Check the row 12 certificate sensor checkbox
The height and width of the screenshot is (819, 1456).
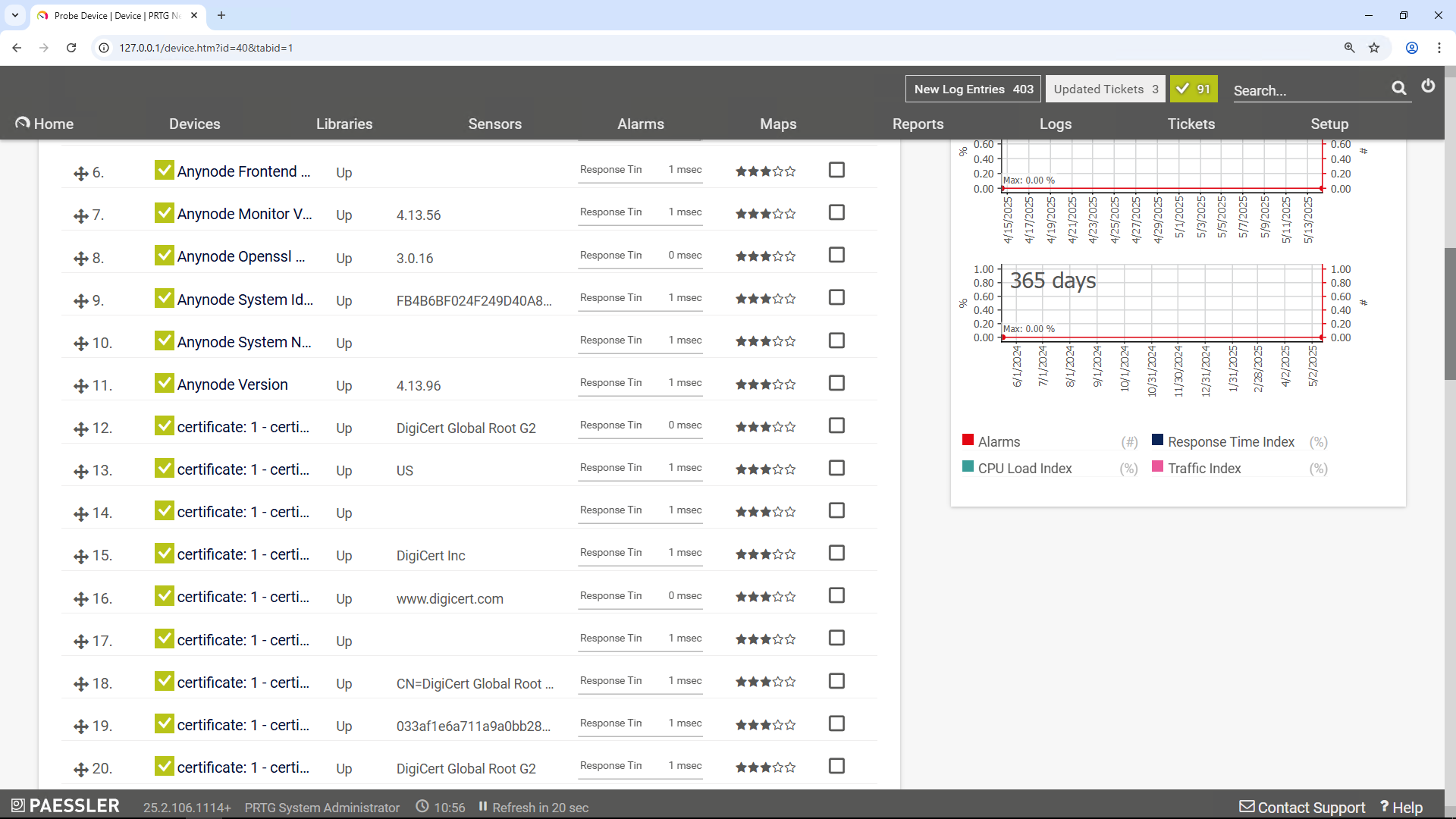[836, 425]
